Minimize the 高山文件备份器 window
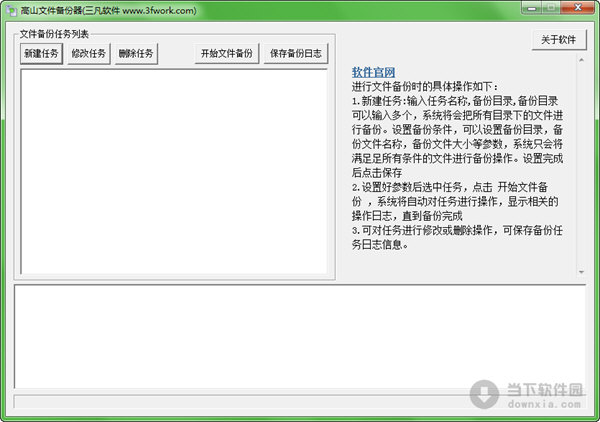Image resolution: width=600 pixels, height=422 pixels. tap(532, 8)
